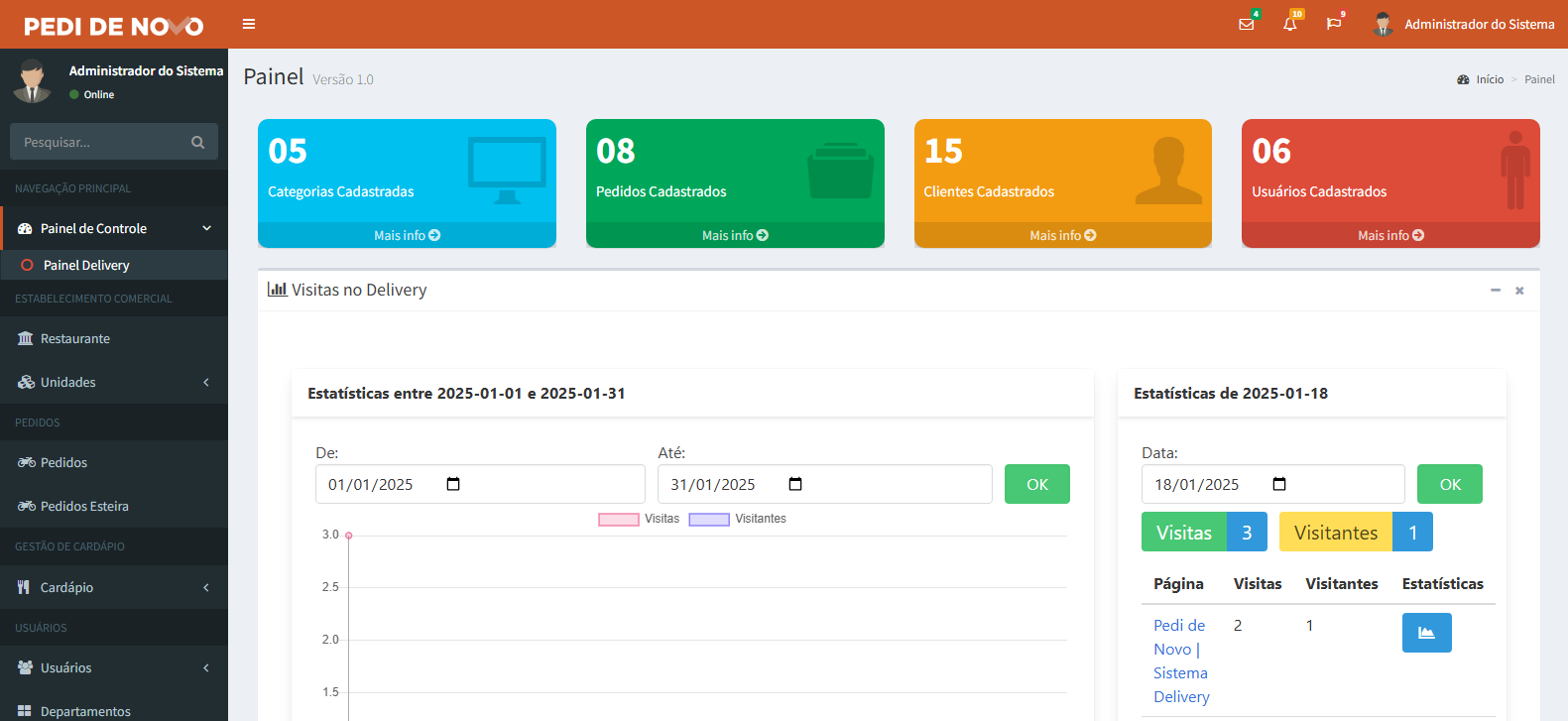Open the calendar picker in the Até date field
Viewport: 1568px width, 721px height.
795,484
